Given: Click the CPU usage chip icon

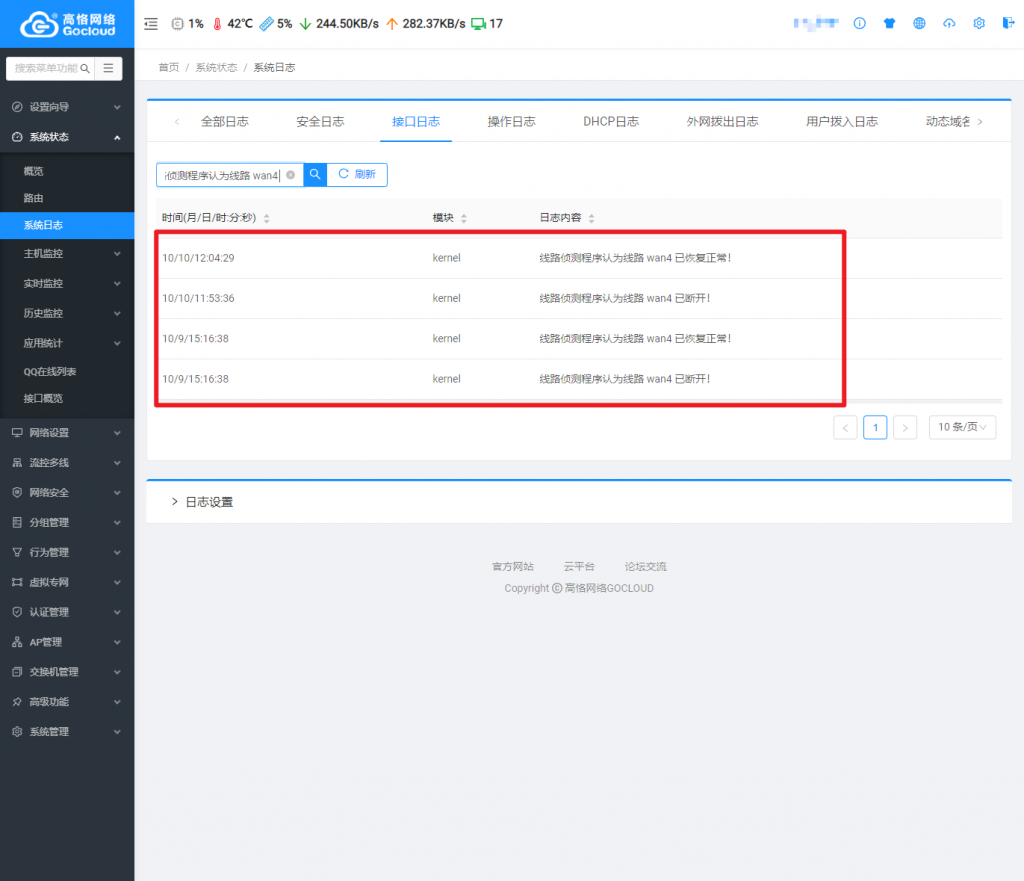Looking at the screenshot, I should [x=177, y=24].
